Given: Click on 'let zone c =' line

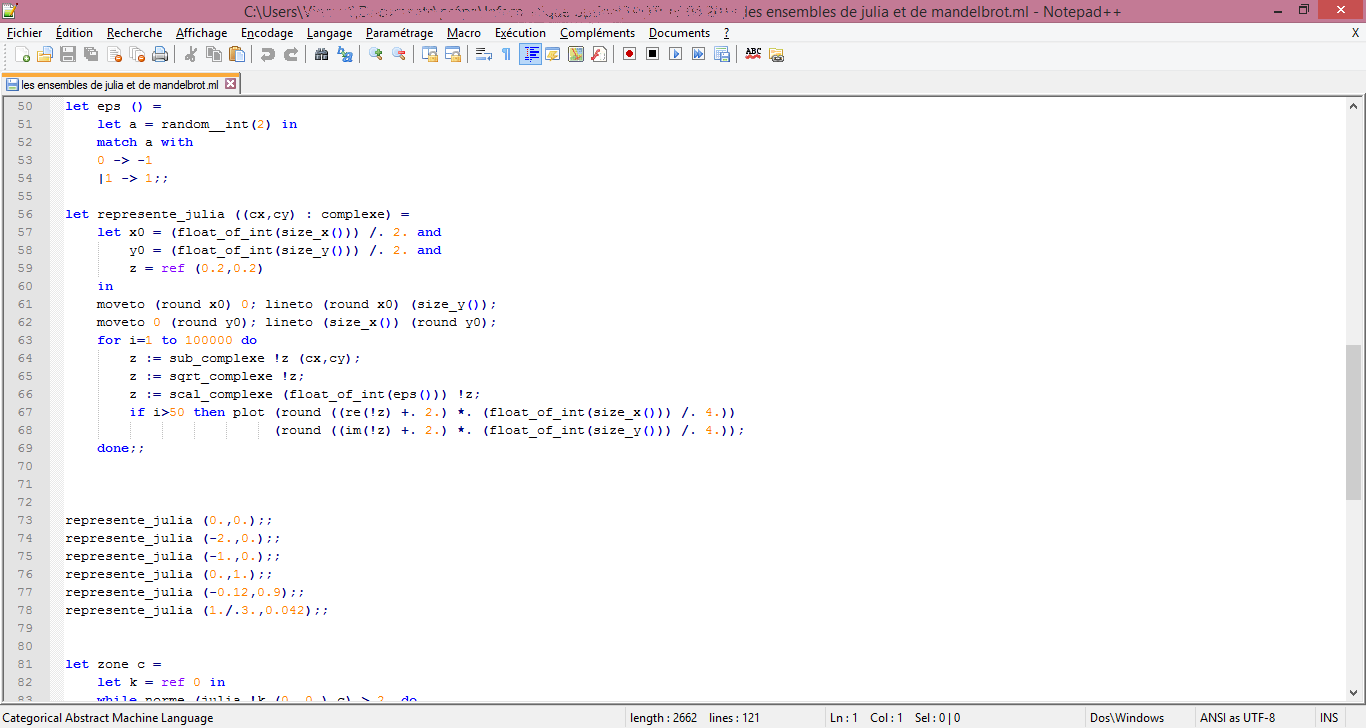Looking at the screenshot, I should pyautogui.click(x=113, y=664).
